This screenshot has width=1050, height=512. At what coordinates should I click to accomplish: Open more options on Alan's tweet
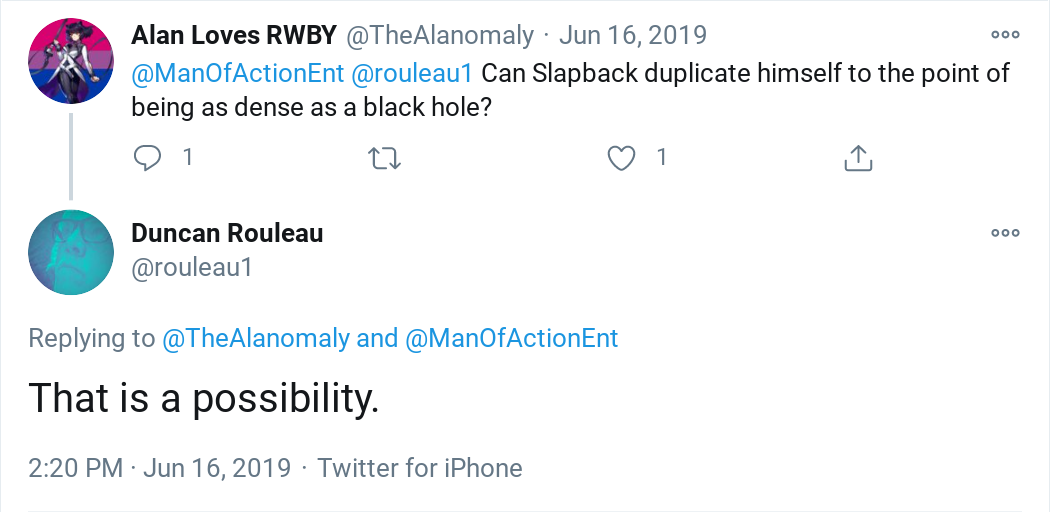(x=1005, y=35)
